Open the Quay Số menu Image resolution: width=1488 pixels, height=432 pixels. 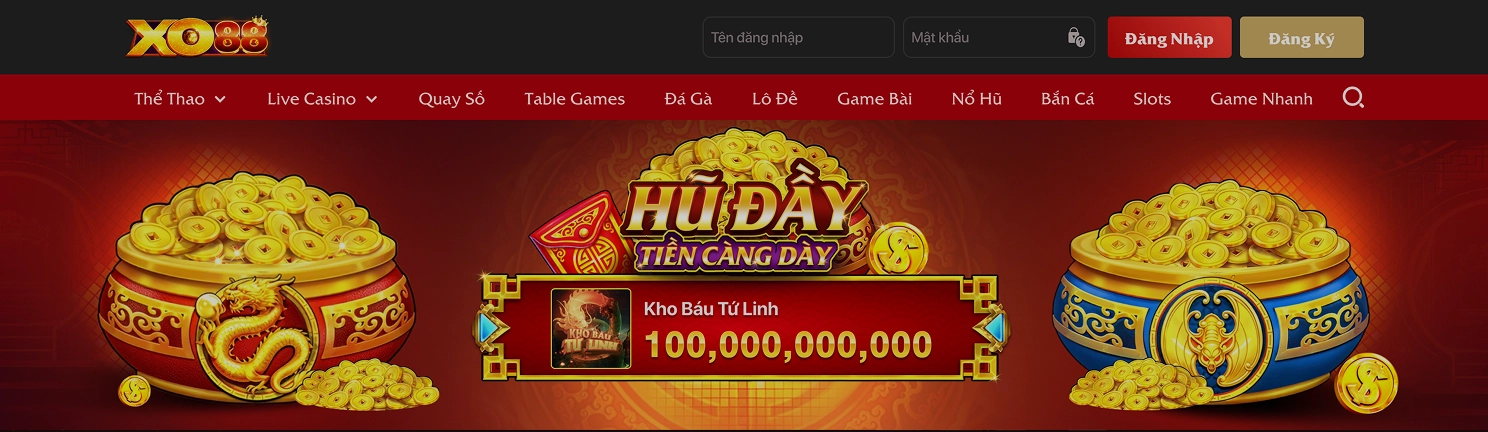pyautogui.click(x=451, y=98)
